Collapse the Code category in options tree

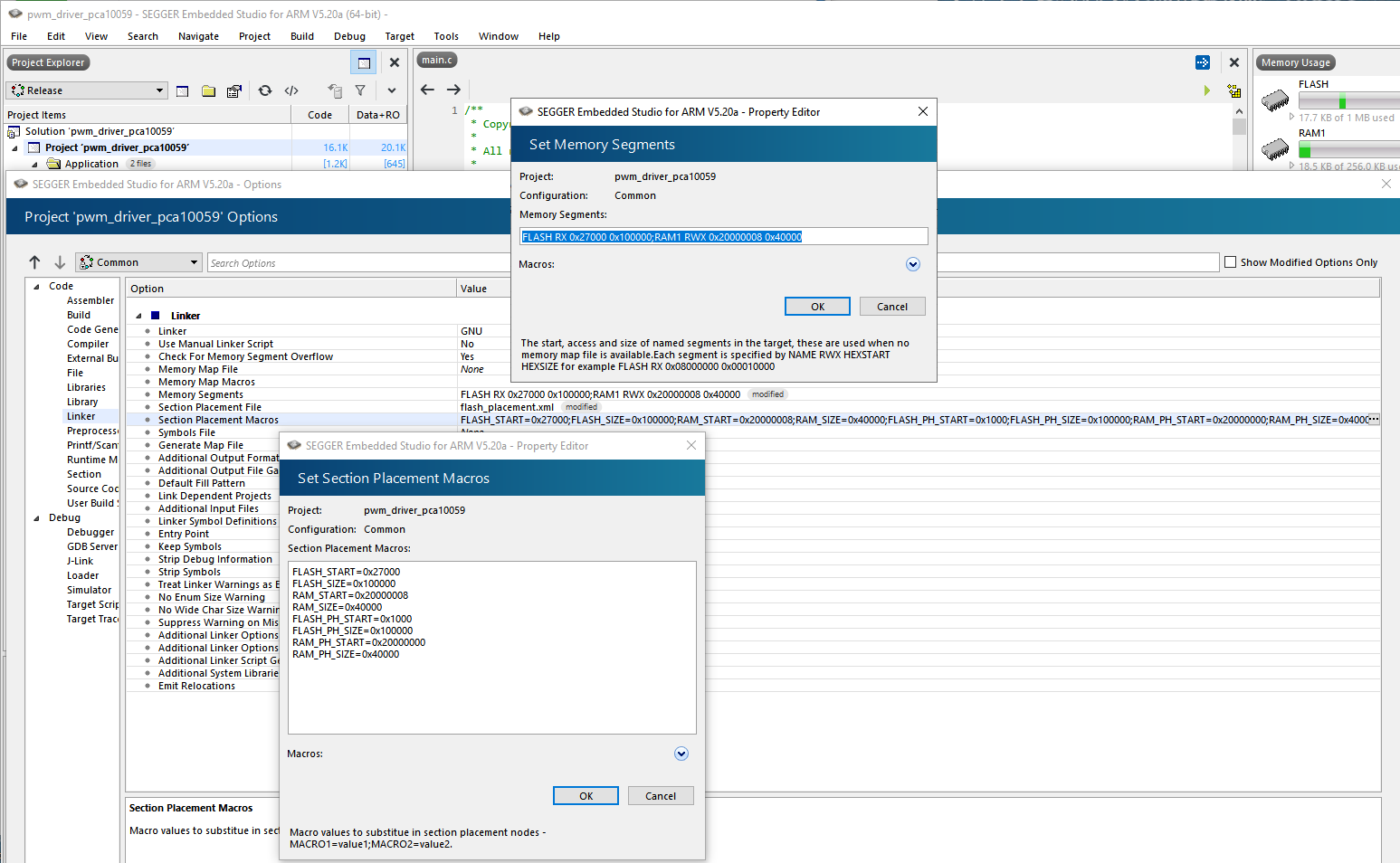pyautogui.click(x=37, y=287)
